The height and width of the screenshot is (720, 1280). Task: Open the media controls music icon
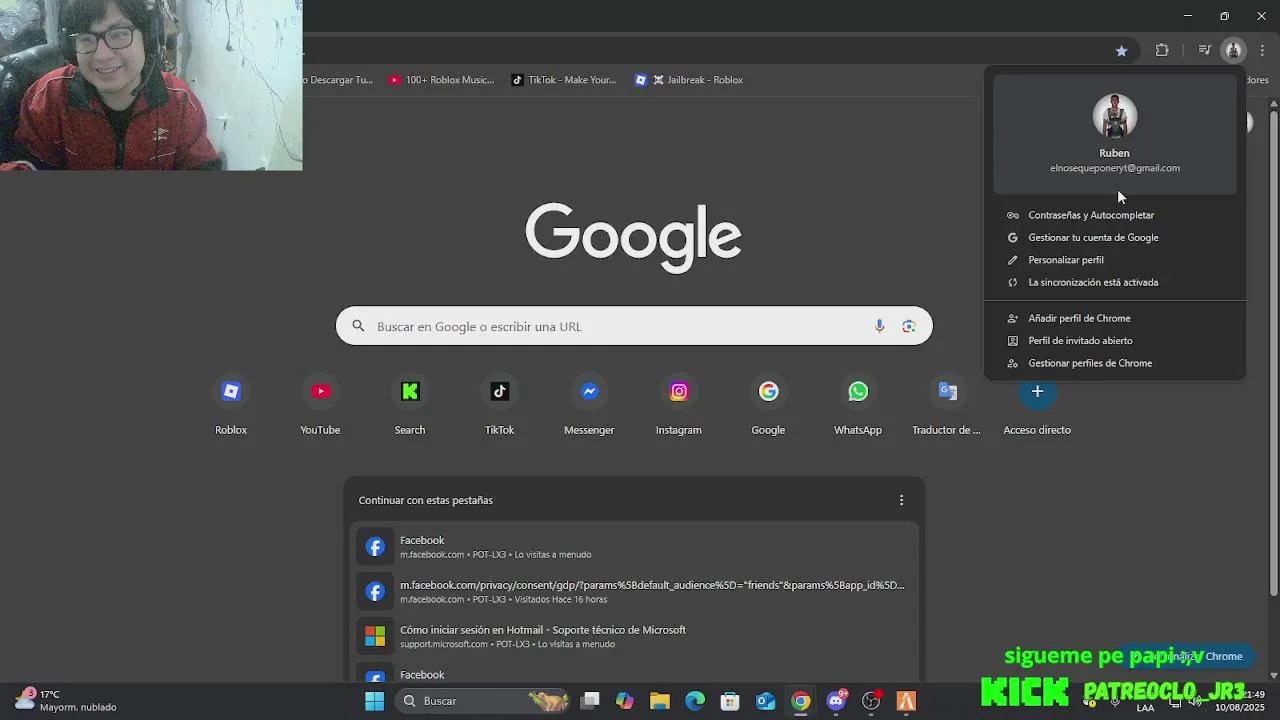tap(1205, 50)
